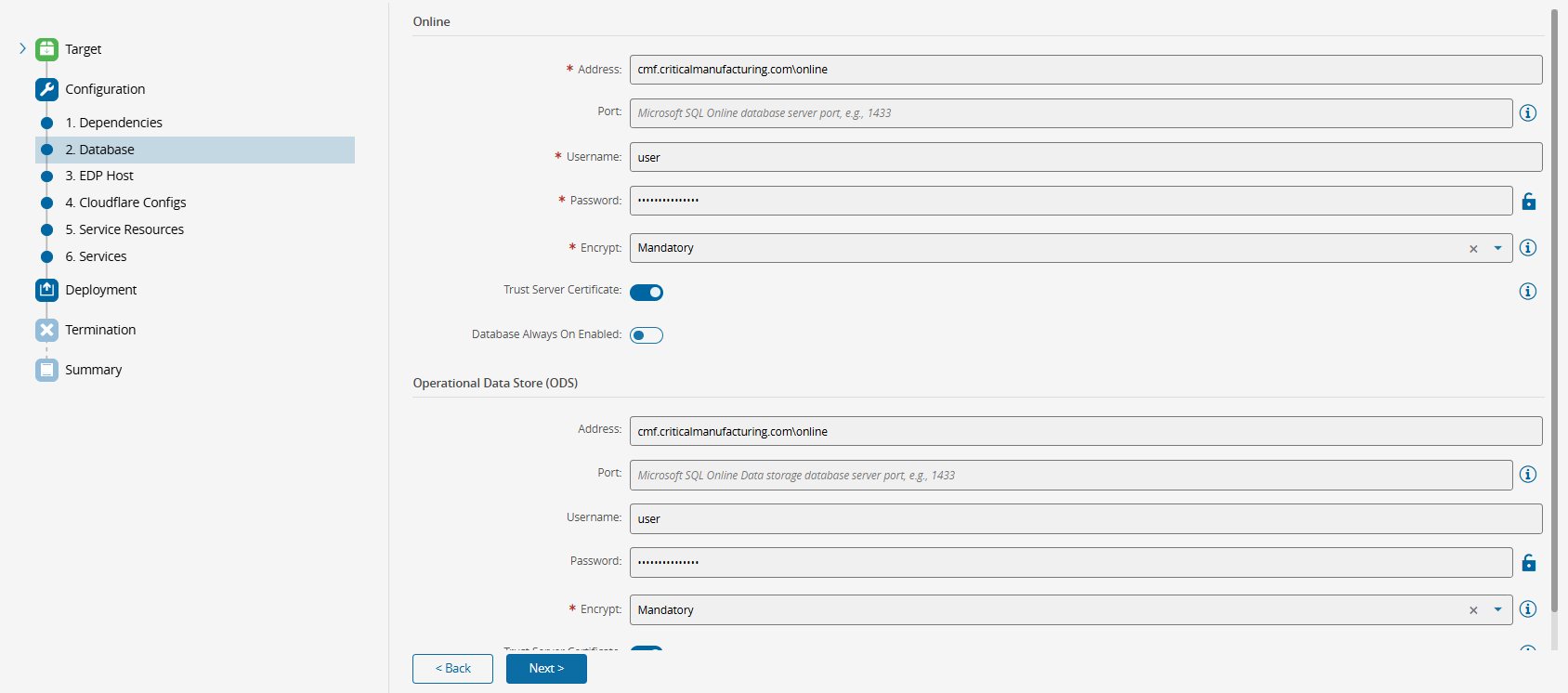Expand the Target tree node chevron
Screen dimensions: 1568x693
tap(22, 48)
